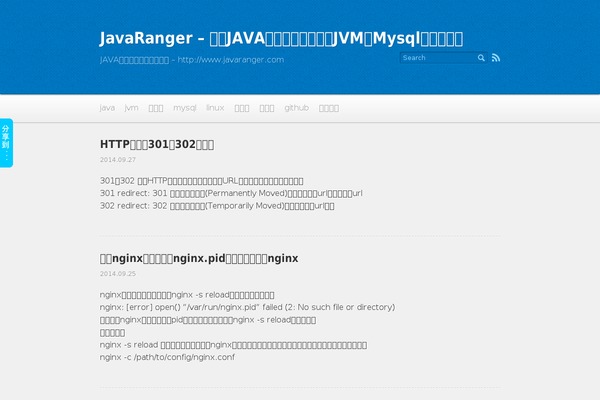
Task: Open the menu item just before github
Action: 267,108
